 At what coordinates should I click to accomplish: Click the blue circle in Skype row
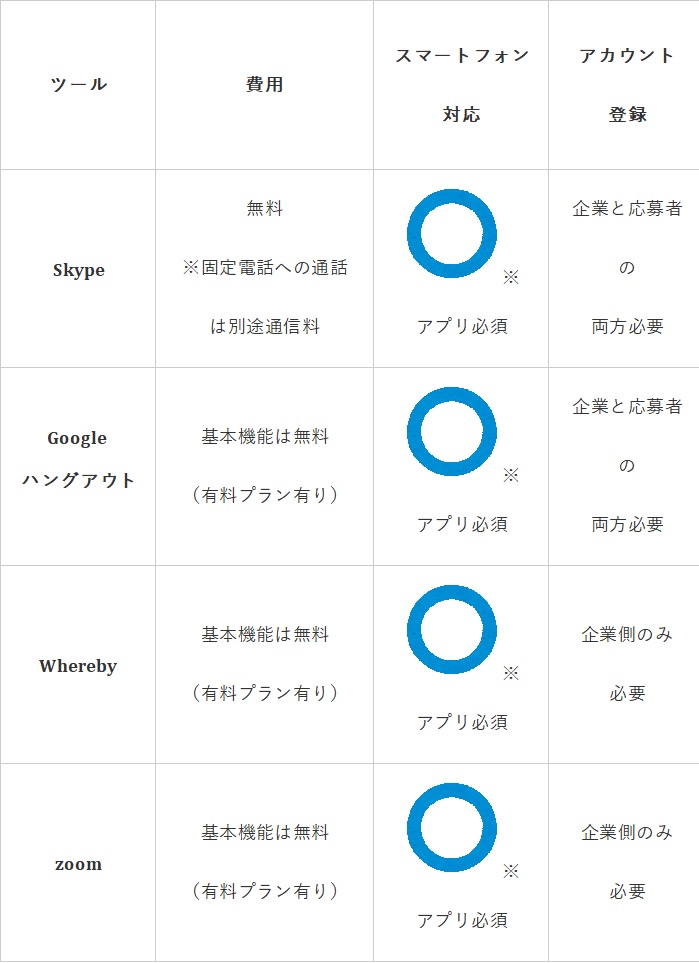451,233
